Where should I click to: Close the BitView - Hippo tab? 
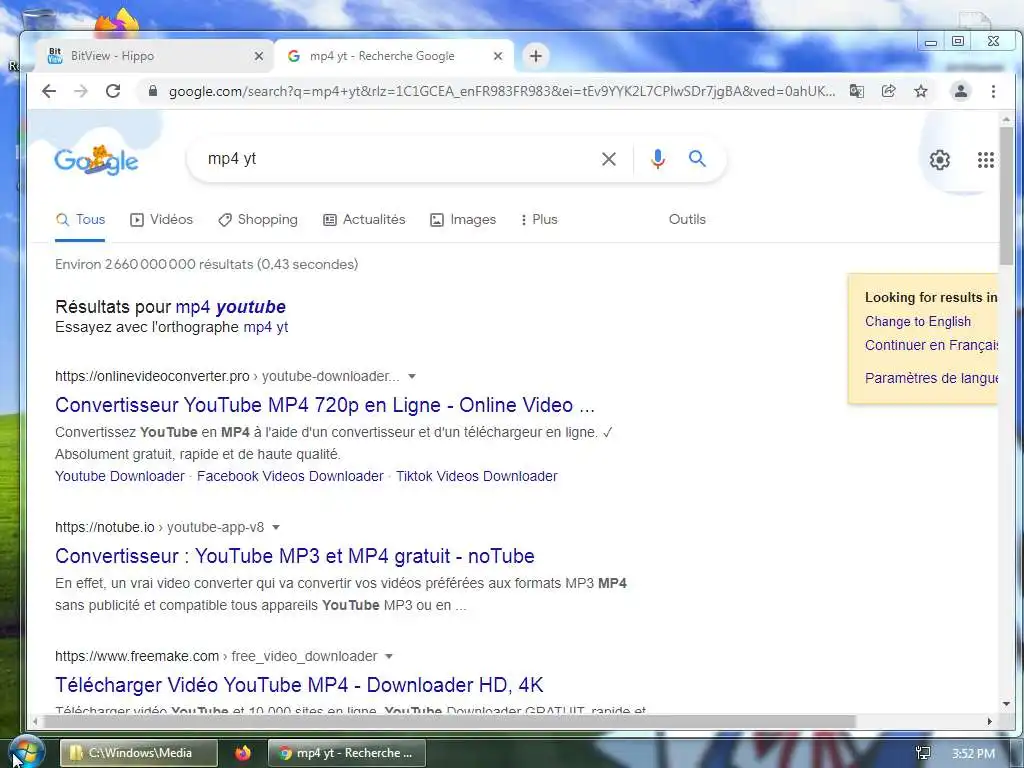259,56
